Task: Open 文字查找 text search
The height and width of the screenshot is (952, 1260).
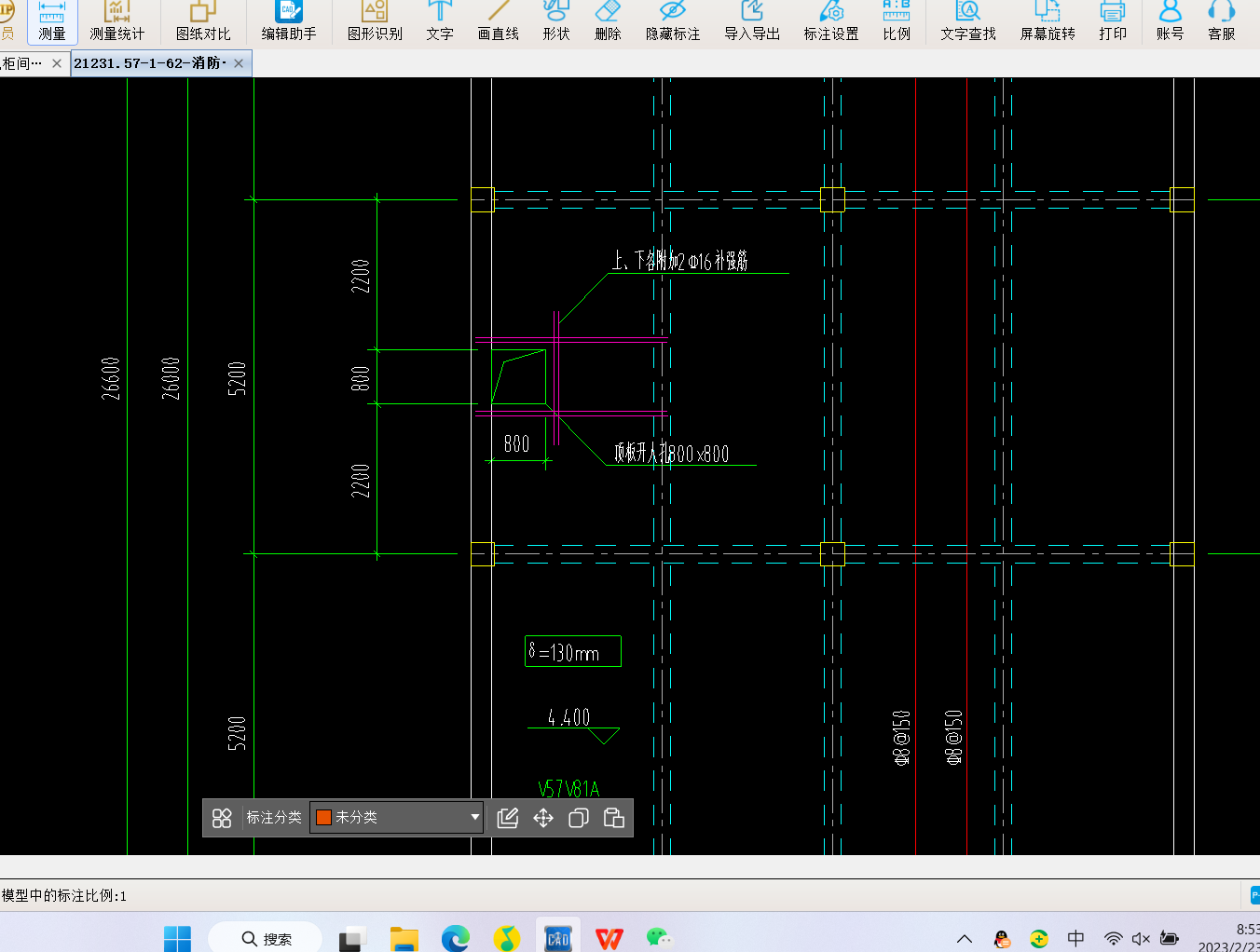Action: [x=968, y=21]
